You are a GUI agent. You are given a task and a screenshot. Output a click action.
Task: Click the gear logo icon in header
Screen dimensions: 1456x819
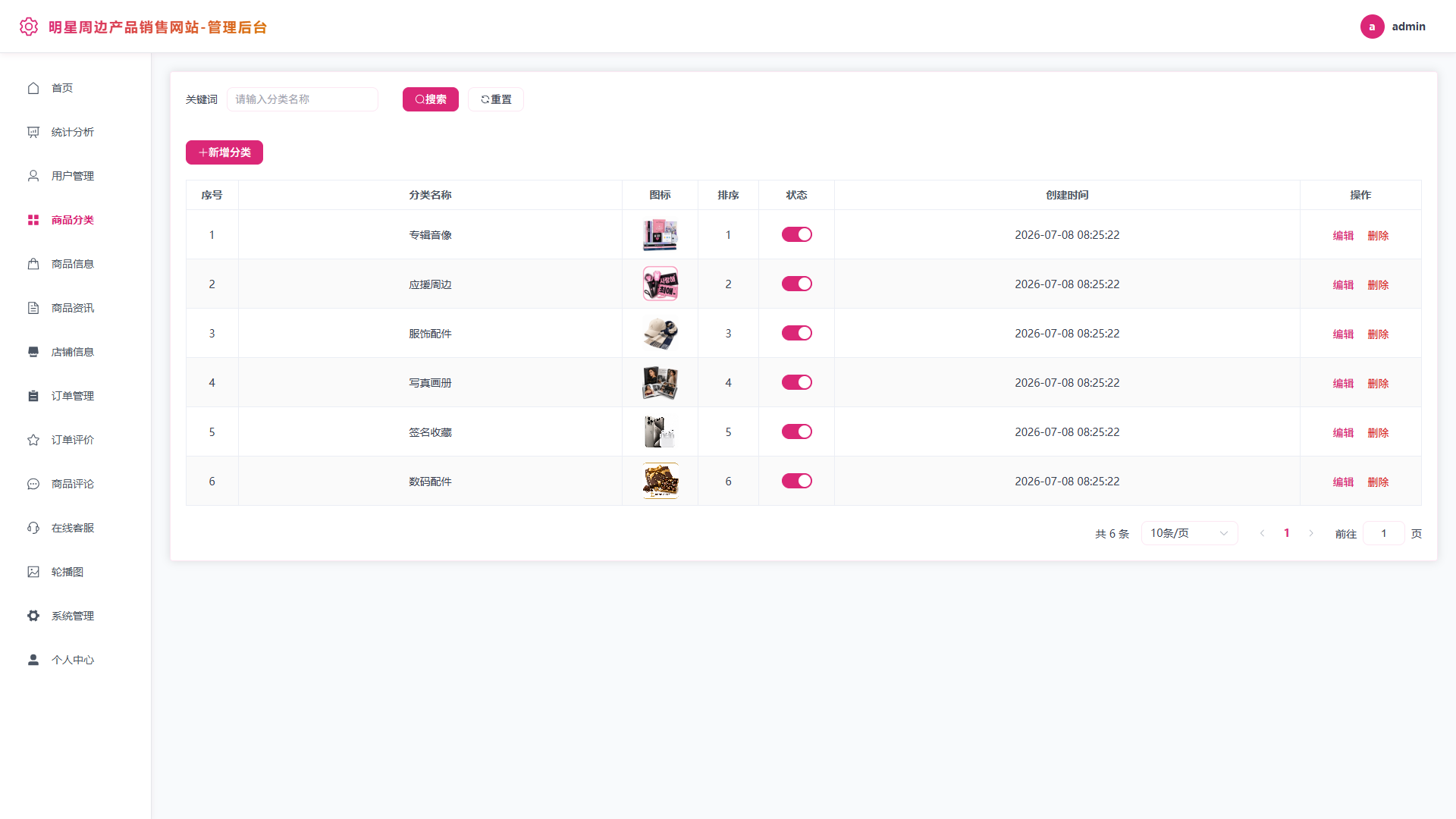[x=29, y=27]
